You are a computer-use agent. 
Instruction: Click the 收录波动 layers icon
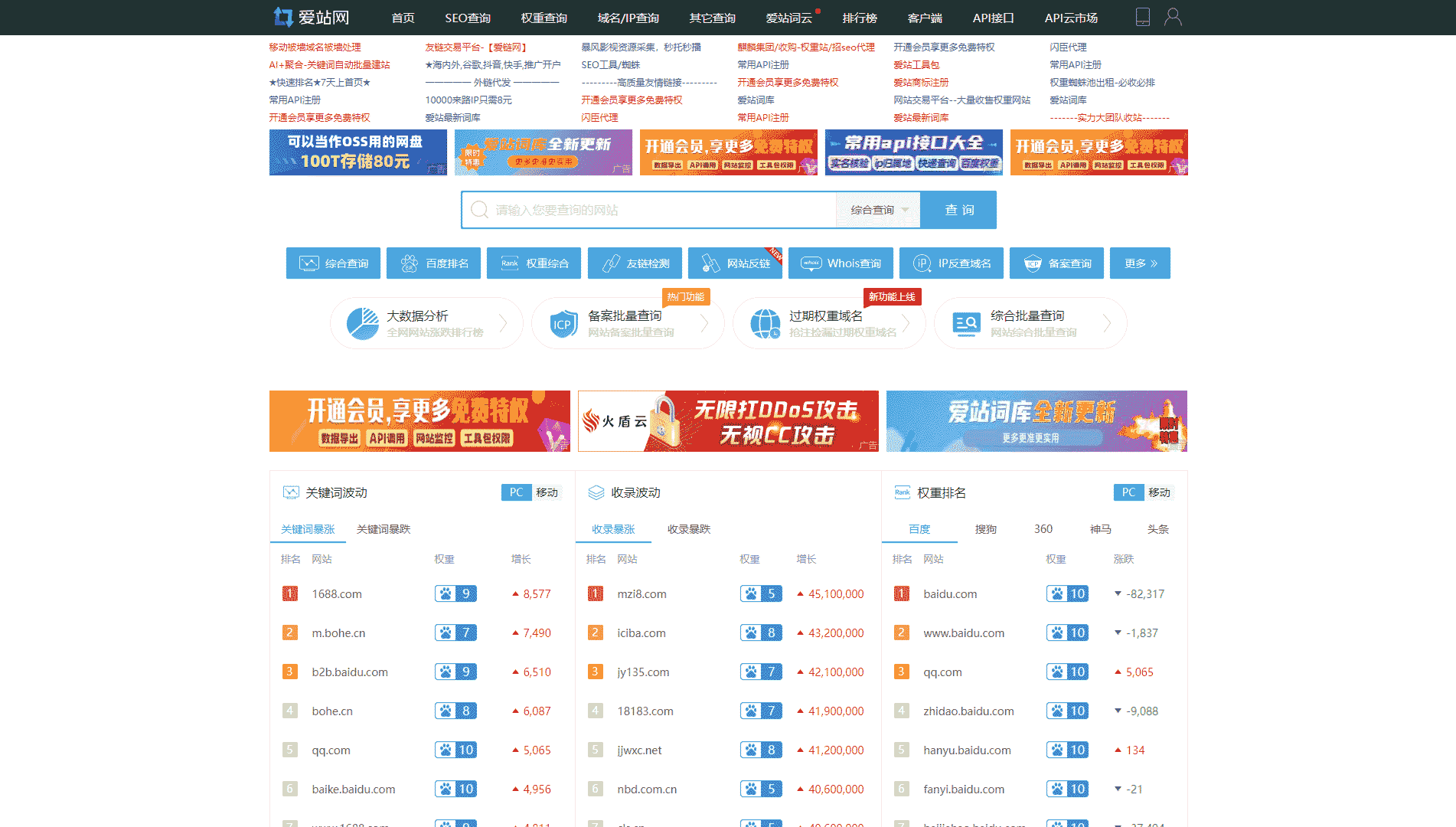click(596, 492)
